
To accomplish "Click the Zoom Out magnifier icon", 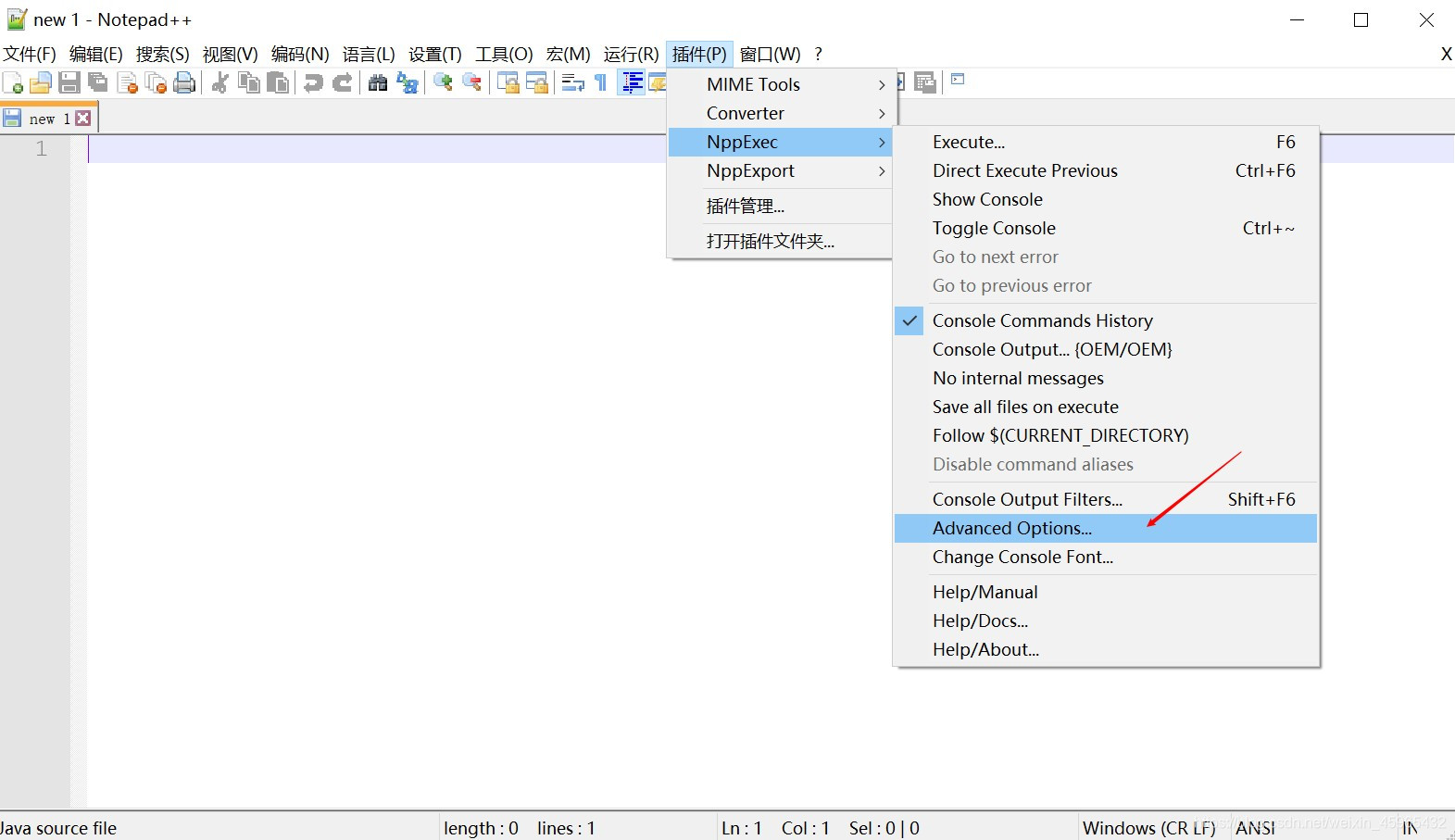I will click(471, 82).
